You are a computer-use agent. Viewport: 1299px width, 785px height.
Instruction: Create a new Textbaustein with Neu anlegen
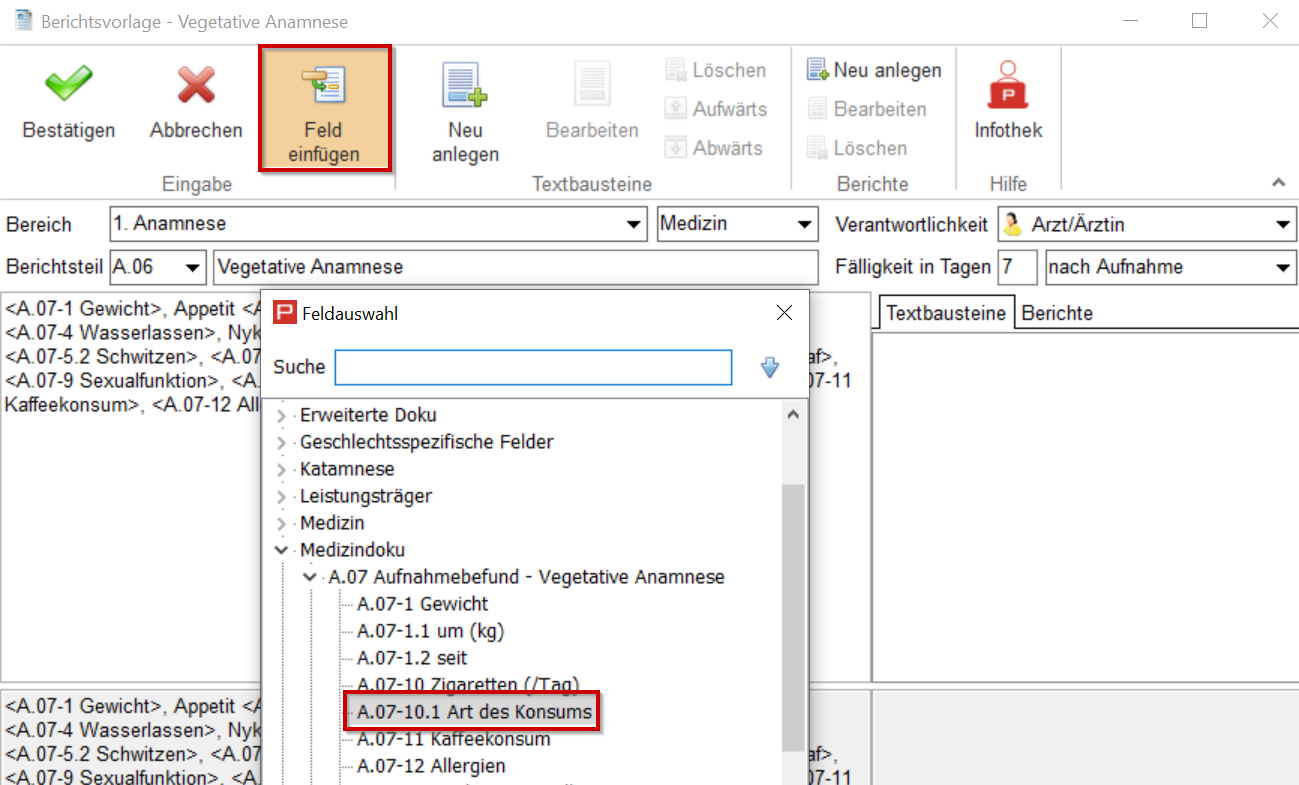[465, 87]
